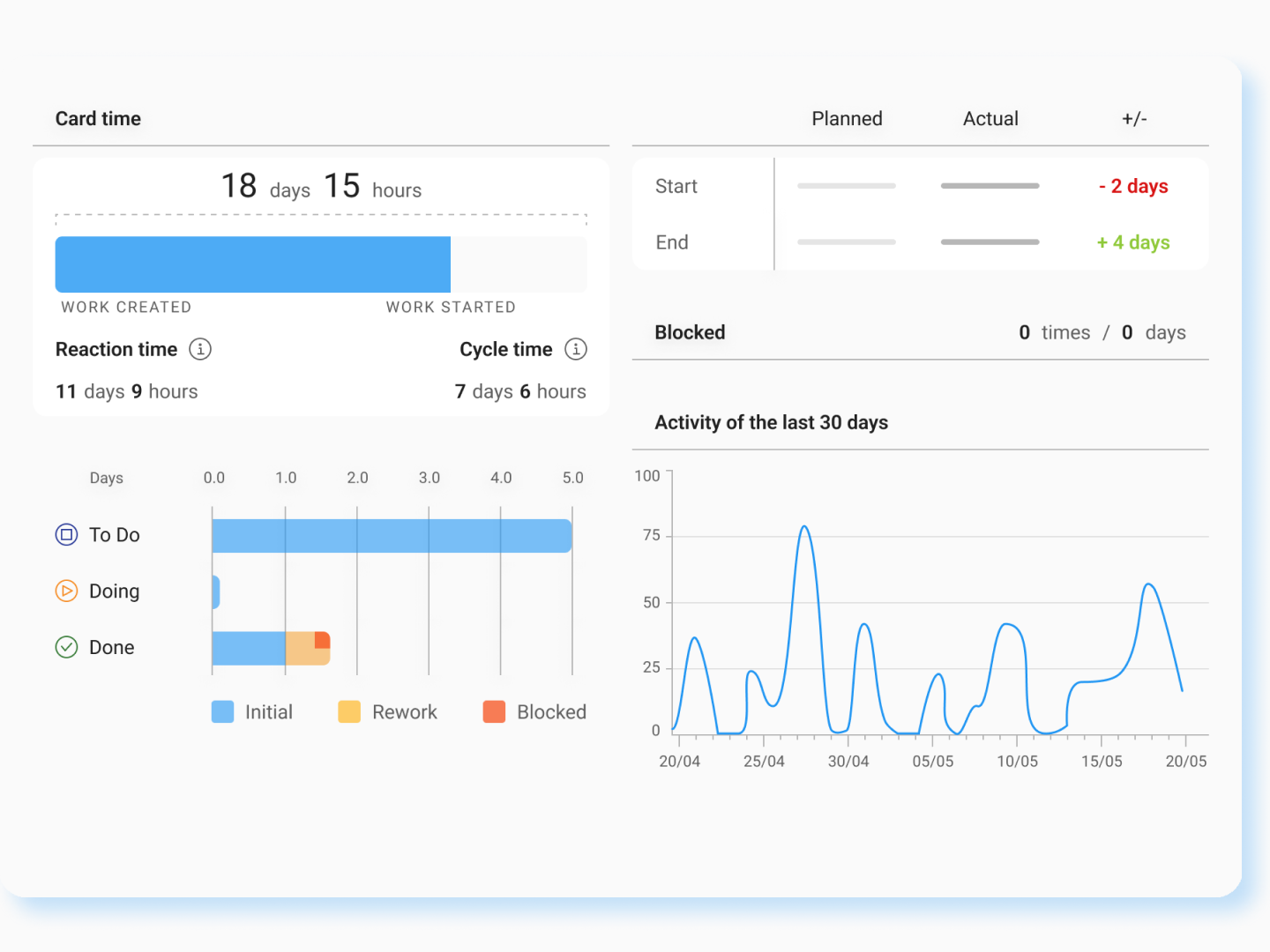The width and height of the screenshot is (1270, 952).
Task: Click the orange Rework segment in Done bar
Action: [x=301, y=650]
